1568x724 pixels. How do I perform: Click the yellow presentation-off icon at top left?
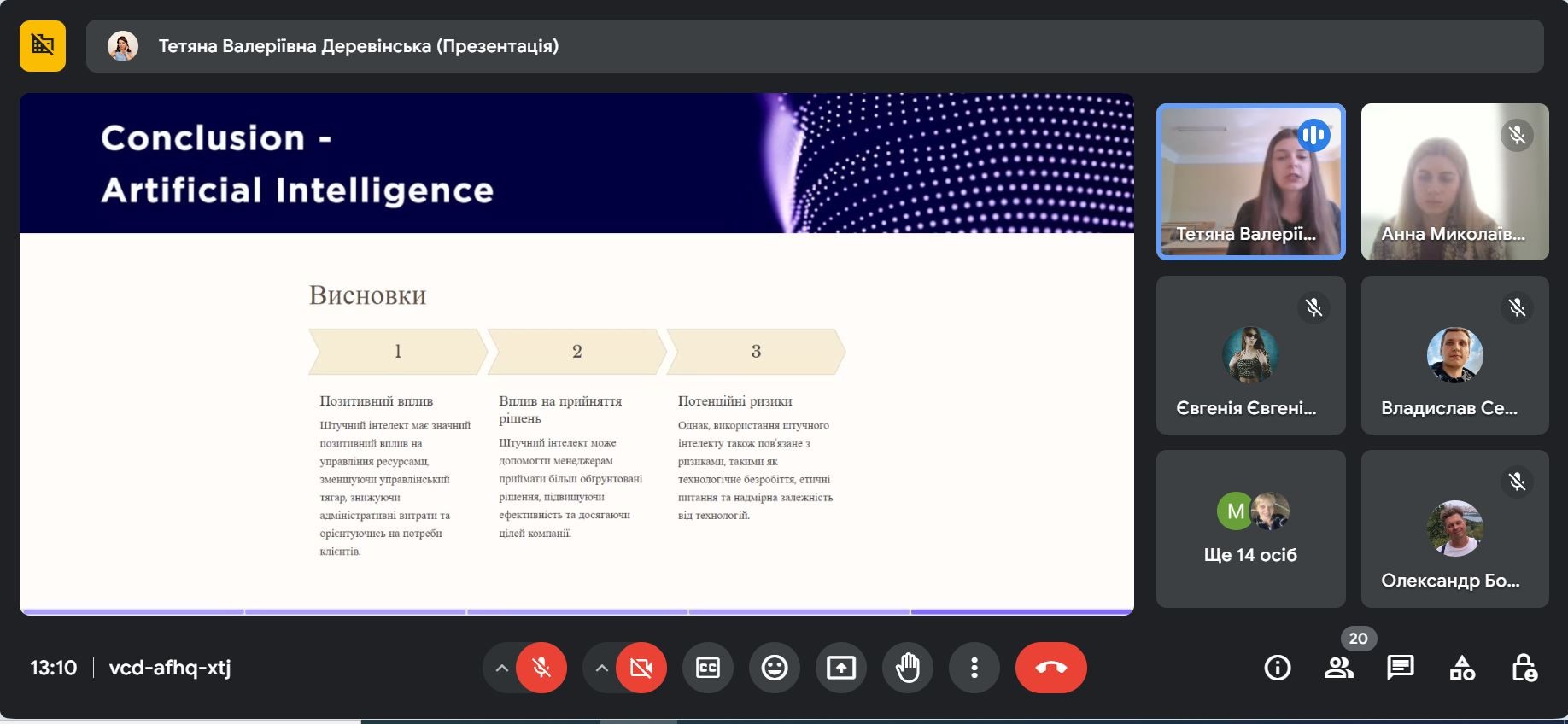tap(43, 46)
